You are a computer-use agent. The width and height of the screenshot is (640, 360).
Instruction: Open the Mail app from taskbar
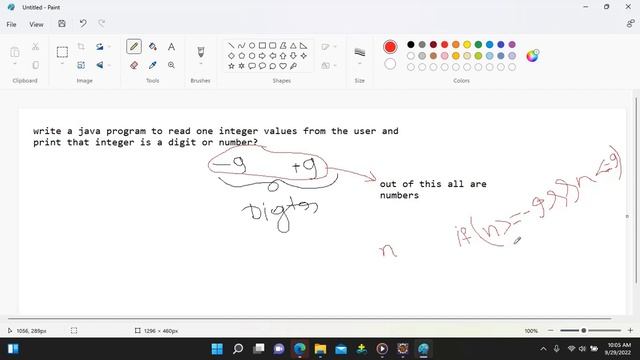pos(341,349)
